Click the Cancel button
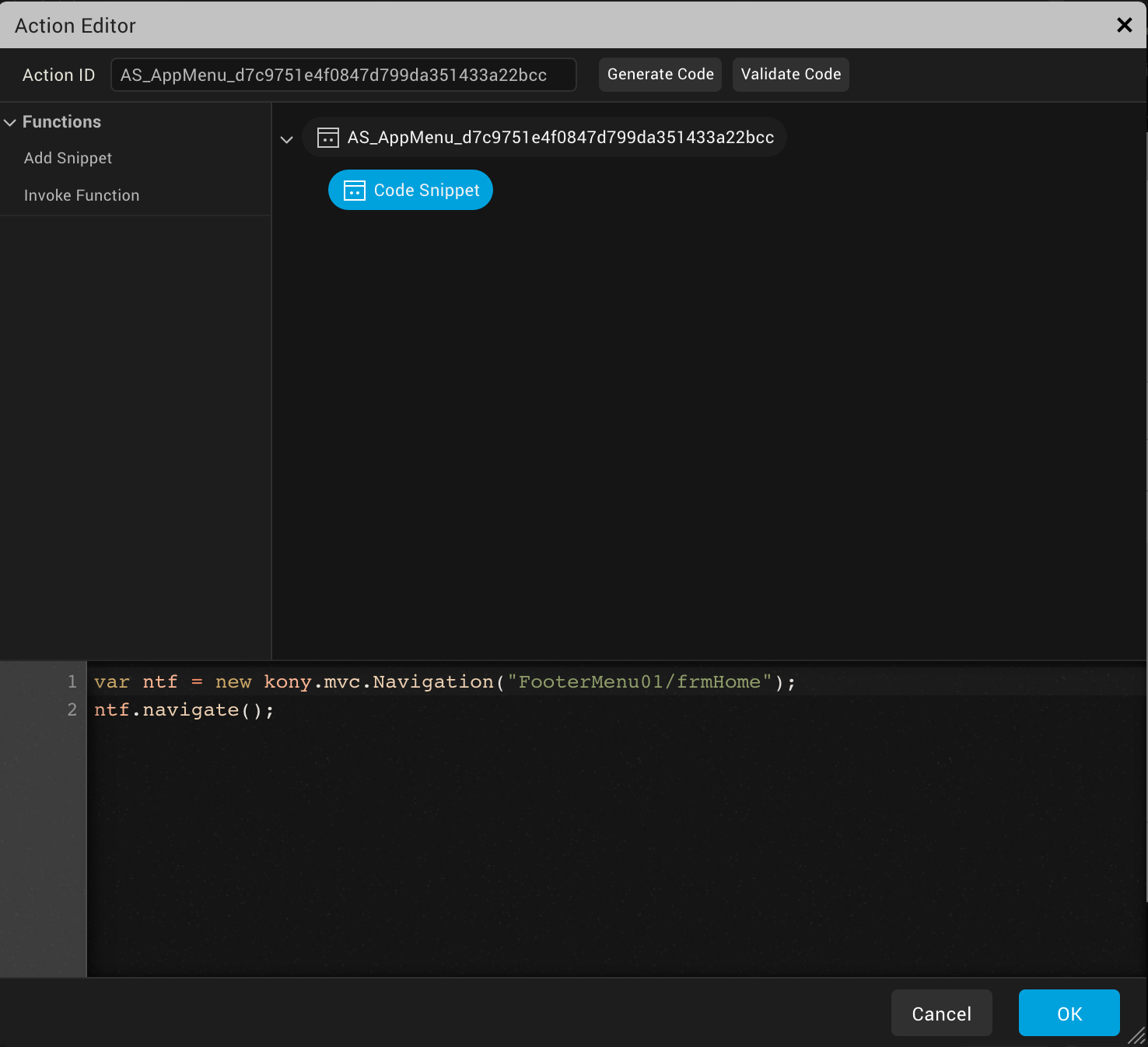1148x1047 pixels. point(942,1013)
